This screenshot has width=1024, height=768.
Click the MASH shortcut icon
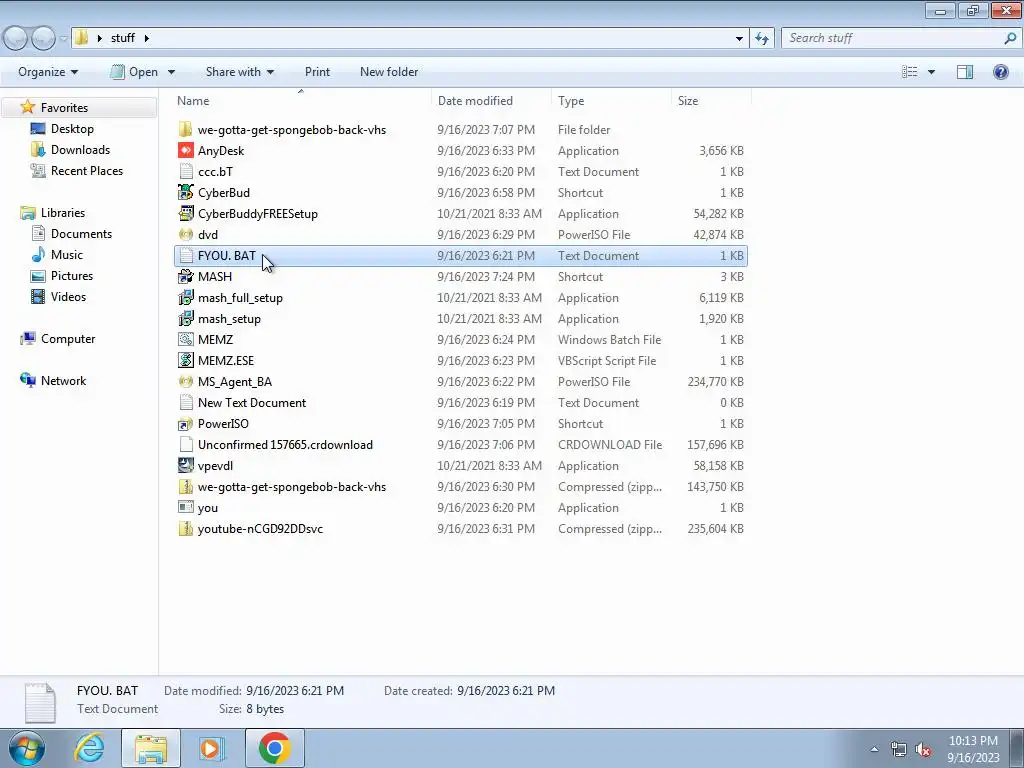185,277
